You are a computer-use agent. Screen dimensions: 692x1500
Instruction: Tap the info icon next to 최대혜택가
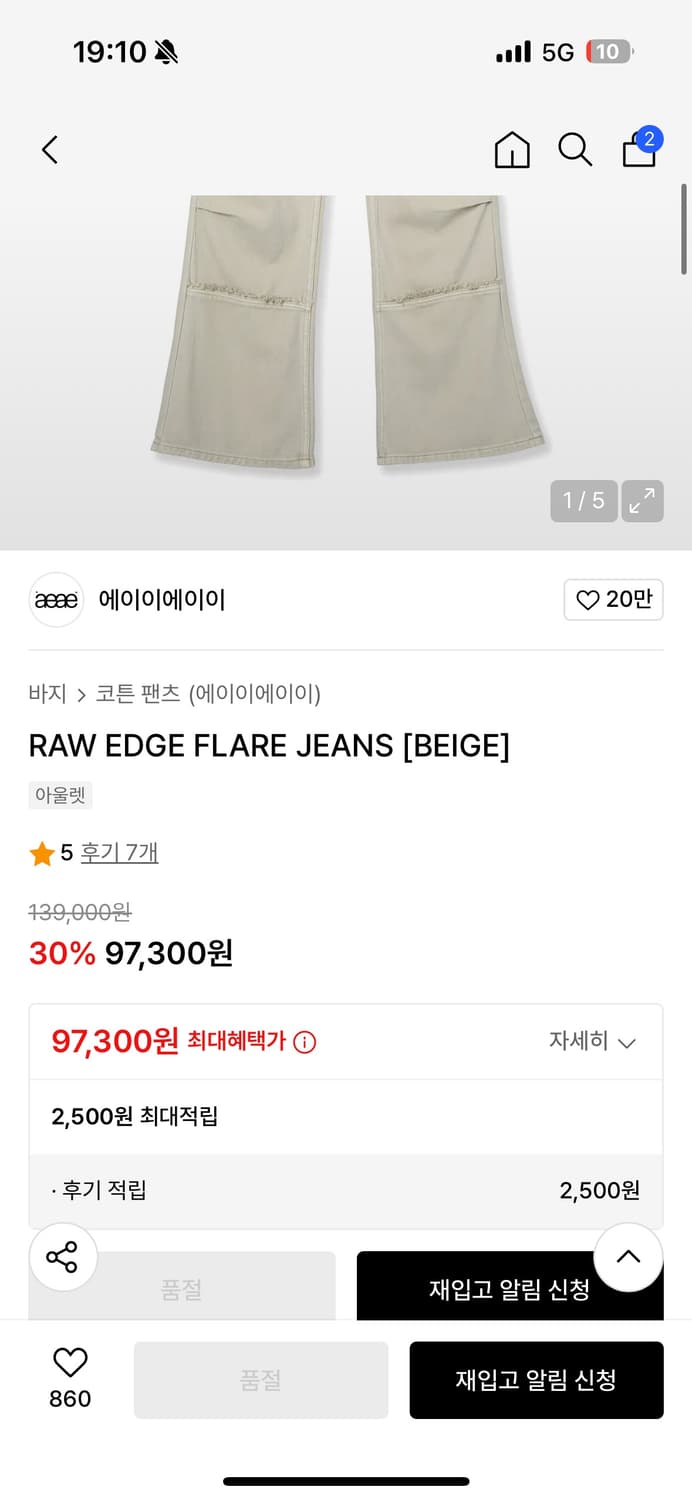[x=304, y=1040]
